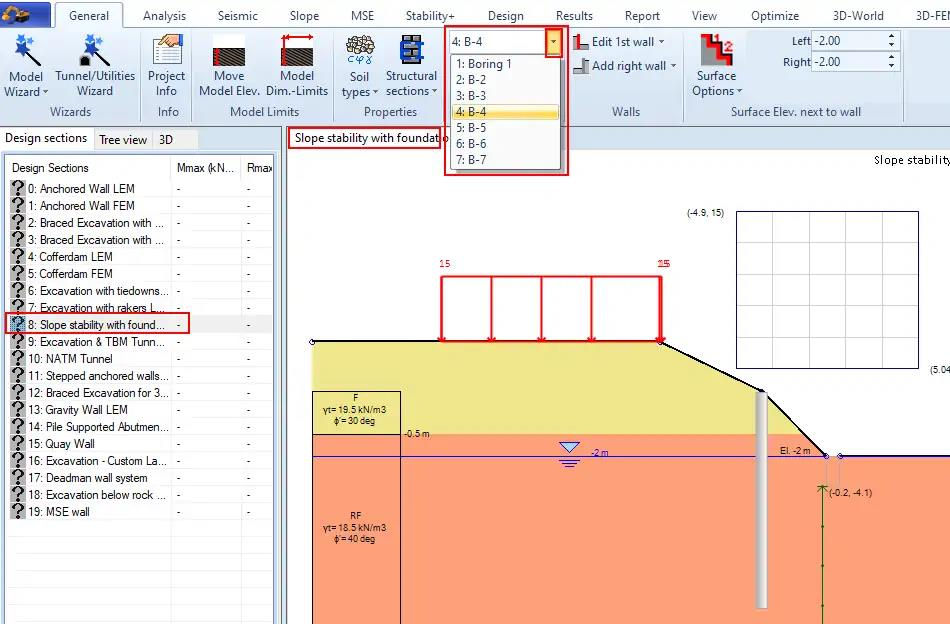The width and height of the screenshot is (950, 624).
Task: Select the RF soil layer label box
Action: point(356,527)
